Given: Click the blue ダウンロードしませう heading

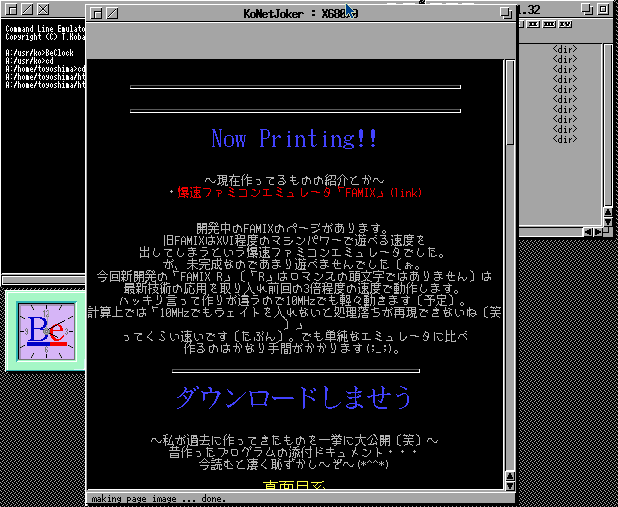Looking at the screenshot, I should point(294,397).
